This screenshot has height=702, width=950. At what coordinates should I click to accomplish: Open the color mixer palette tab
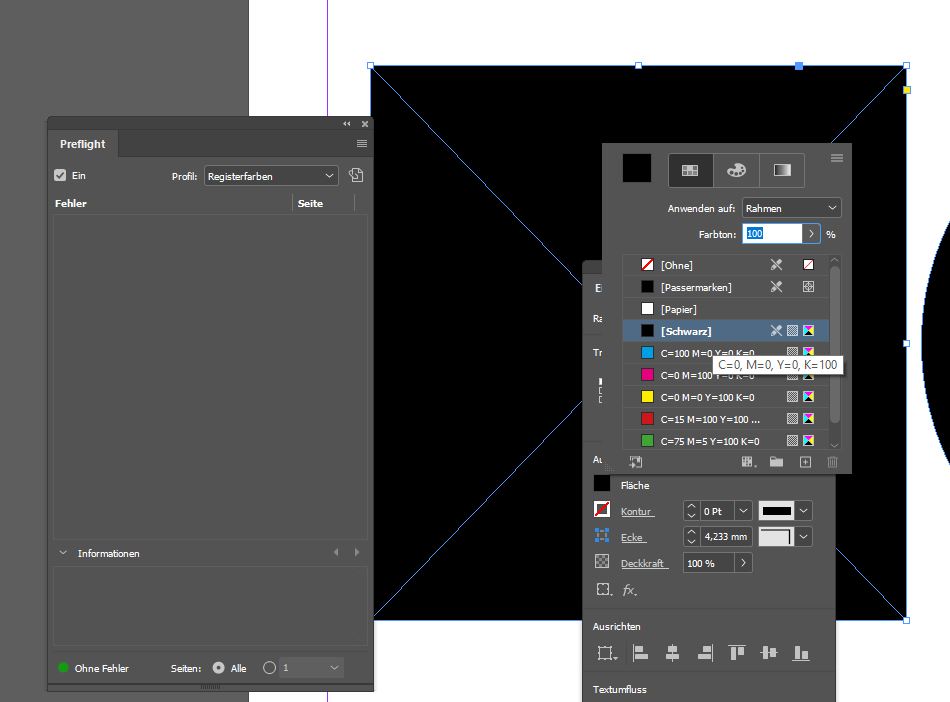736,170
